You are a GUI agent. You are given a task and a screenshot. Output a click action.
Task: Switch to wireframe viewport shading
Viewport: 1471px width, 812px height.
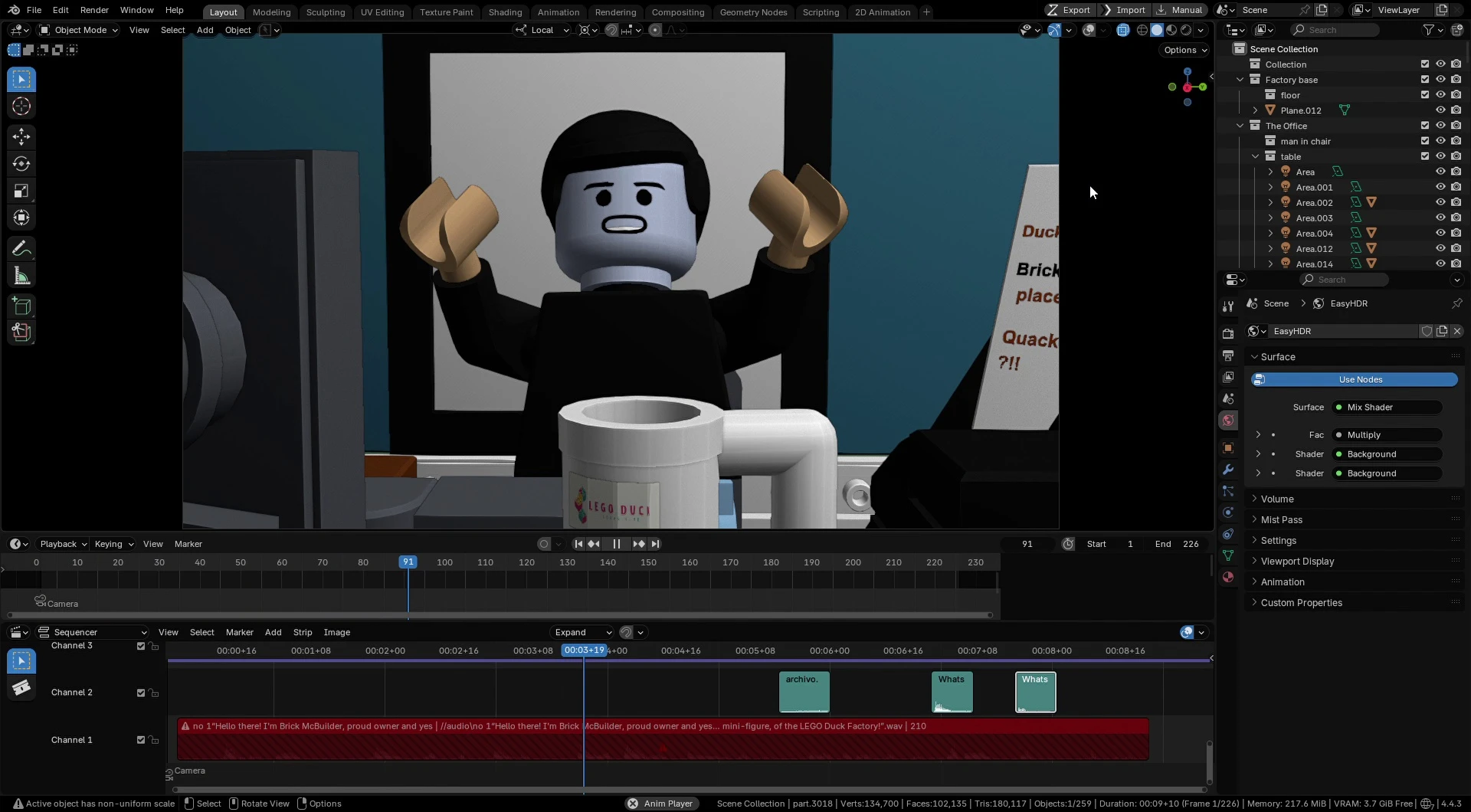[1142, 30]
